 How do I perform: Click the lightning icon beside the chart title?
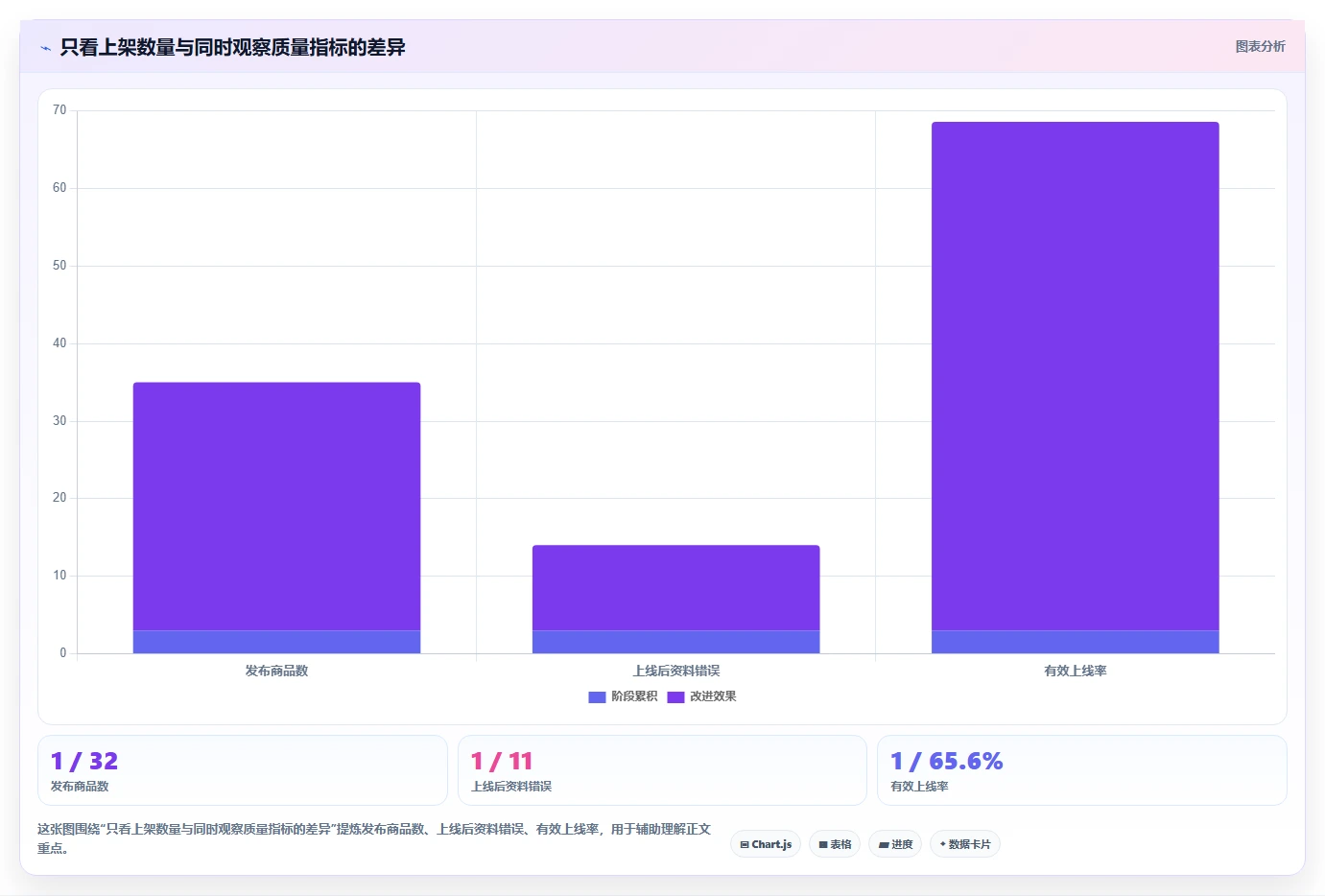(45, 48)
